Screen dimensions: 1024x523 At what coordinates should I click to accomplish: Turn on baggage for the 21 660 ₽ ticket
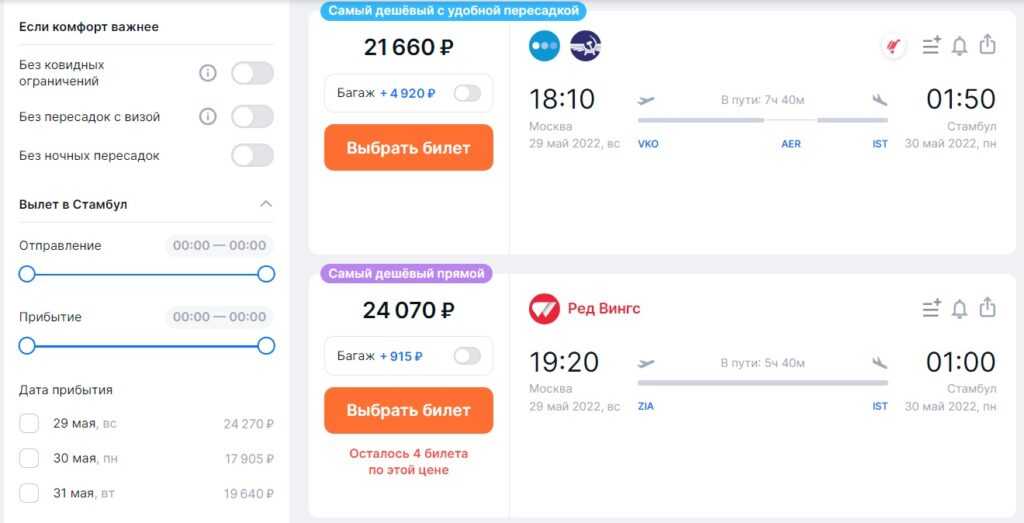(x=467, y=93)
